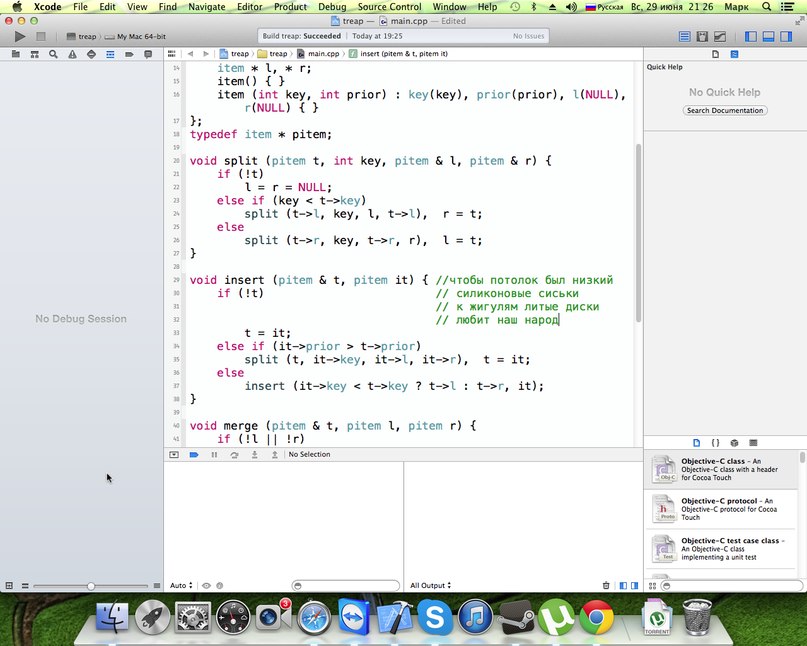
Task: Open Issue navigator warning icon
Action: point(72,54)
